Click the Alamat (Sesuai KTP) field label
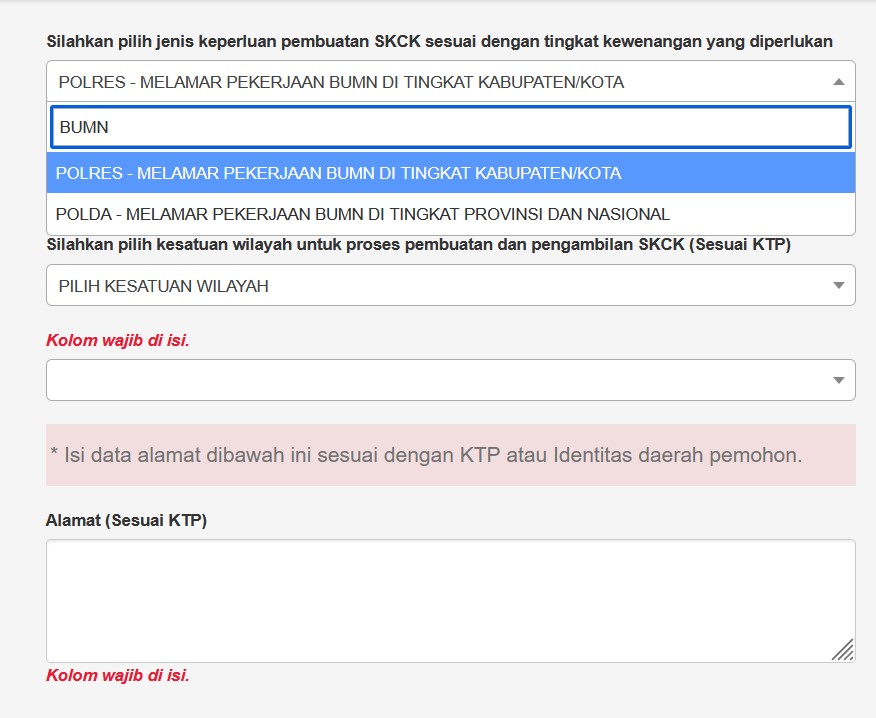876x718 pixels. (x=126, y=520)
